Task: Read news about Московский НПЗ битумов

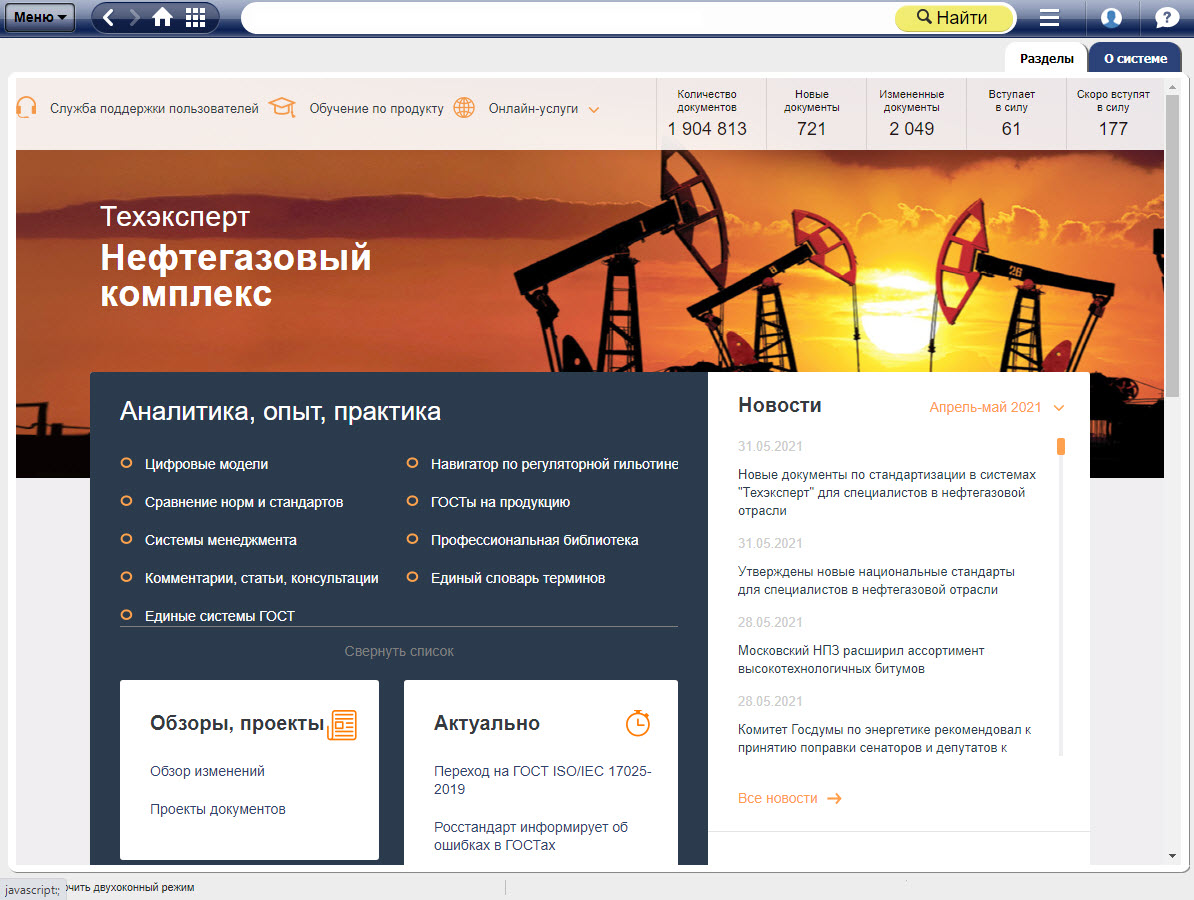Action: (x=860, y=659)
